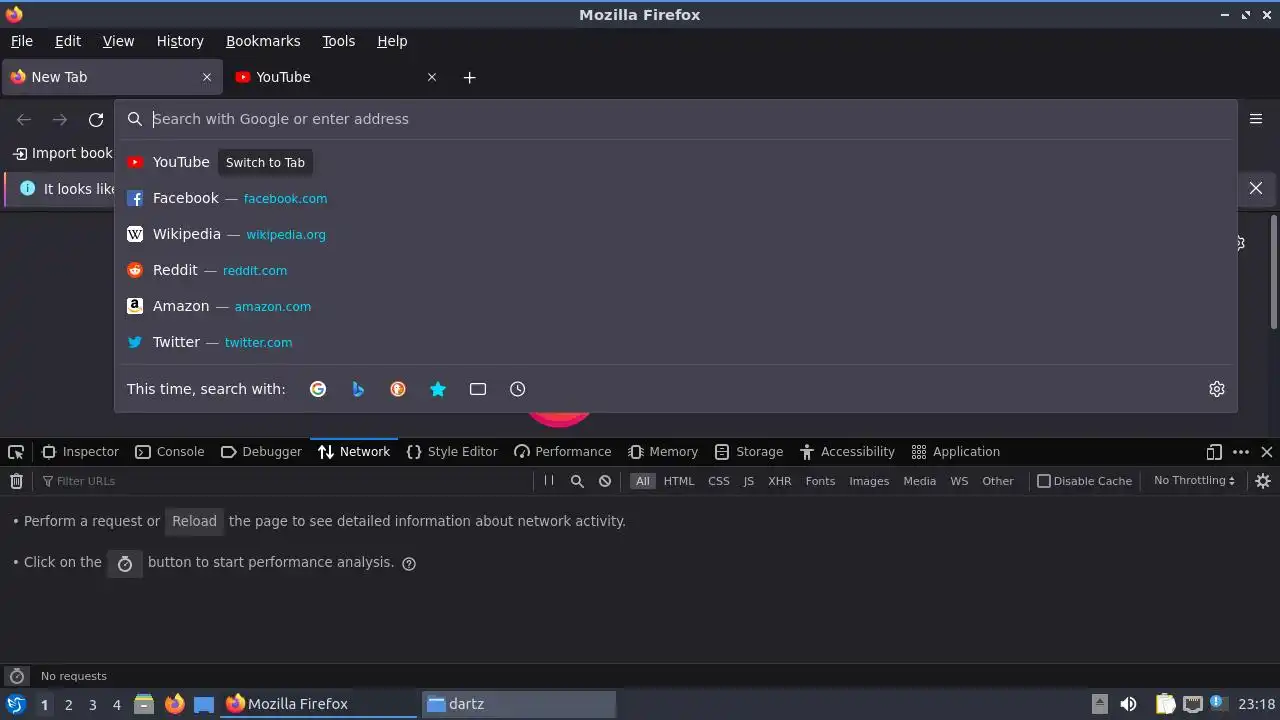Close the developer tools panel
Screen dimensions: 1280x720
click(x=1267, y=452)
